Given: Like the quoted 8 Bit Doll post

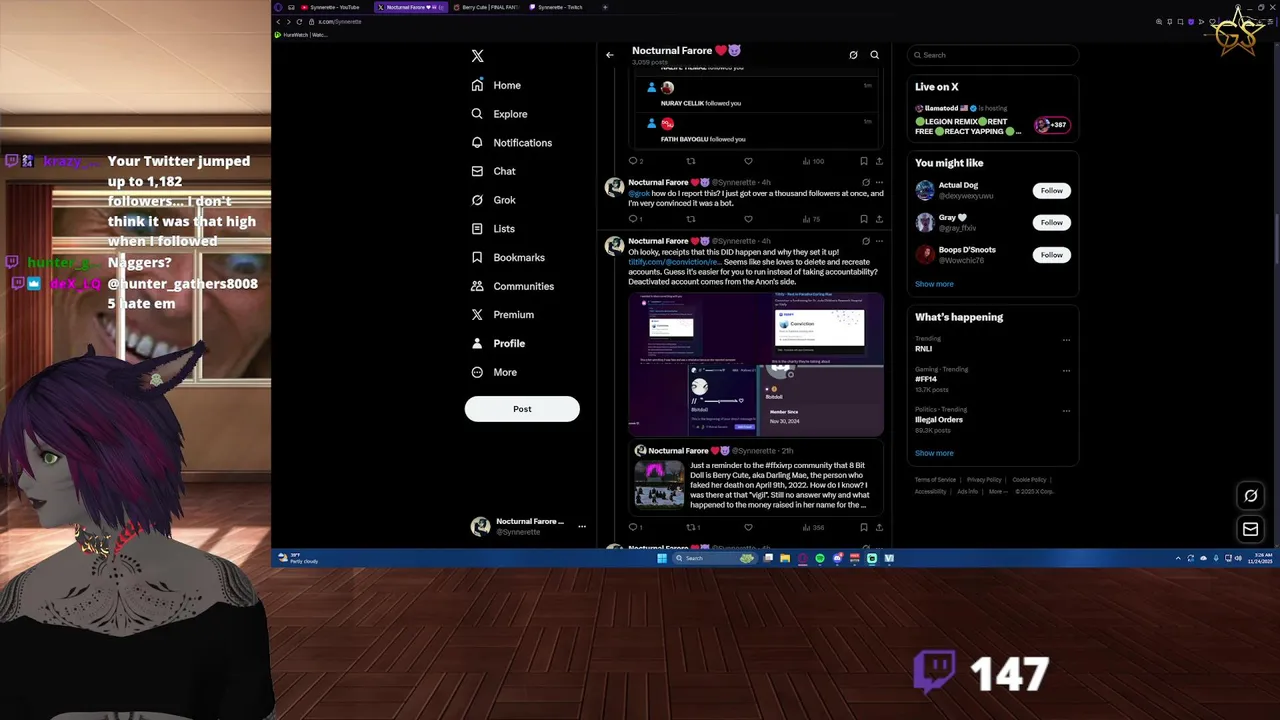Looking at the screenshot, I should [748, 527].
